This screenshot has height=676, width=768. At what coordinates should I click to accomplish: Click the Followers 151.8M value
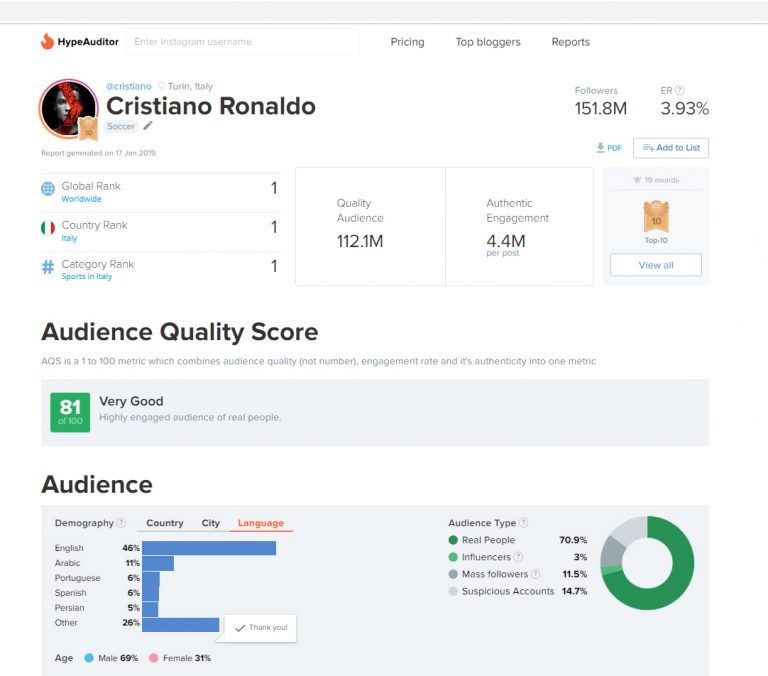tap(600, 108)
